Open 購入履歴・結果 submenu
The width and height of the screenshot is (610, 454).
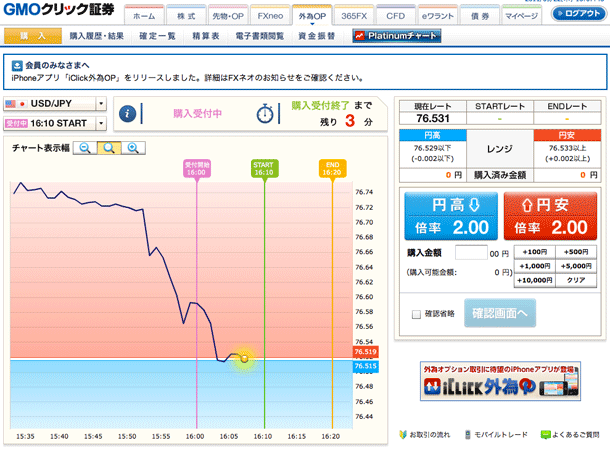(97, 36)
